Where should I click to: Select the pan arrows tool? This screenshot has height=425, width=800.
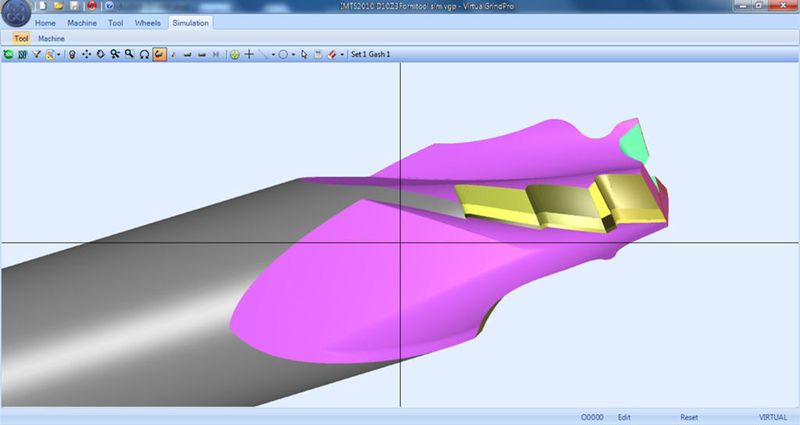86,54
